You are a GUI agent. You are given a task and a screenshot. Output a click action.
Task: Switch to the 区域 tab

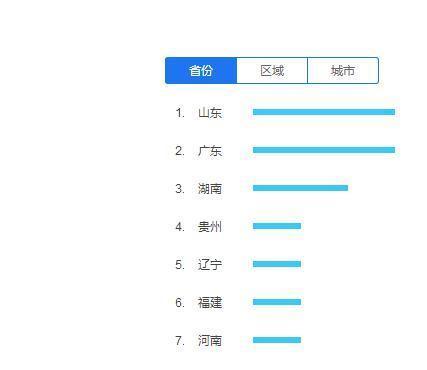pyautogui.click(x=272, y=70)
